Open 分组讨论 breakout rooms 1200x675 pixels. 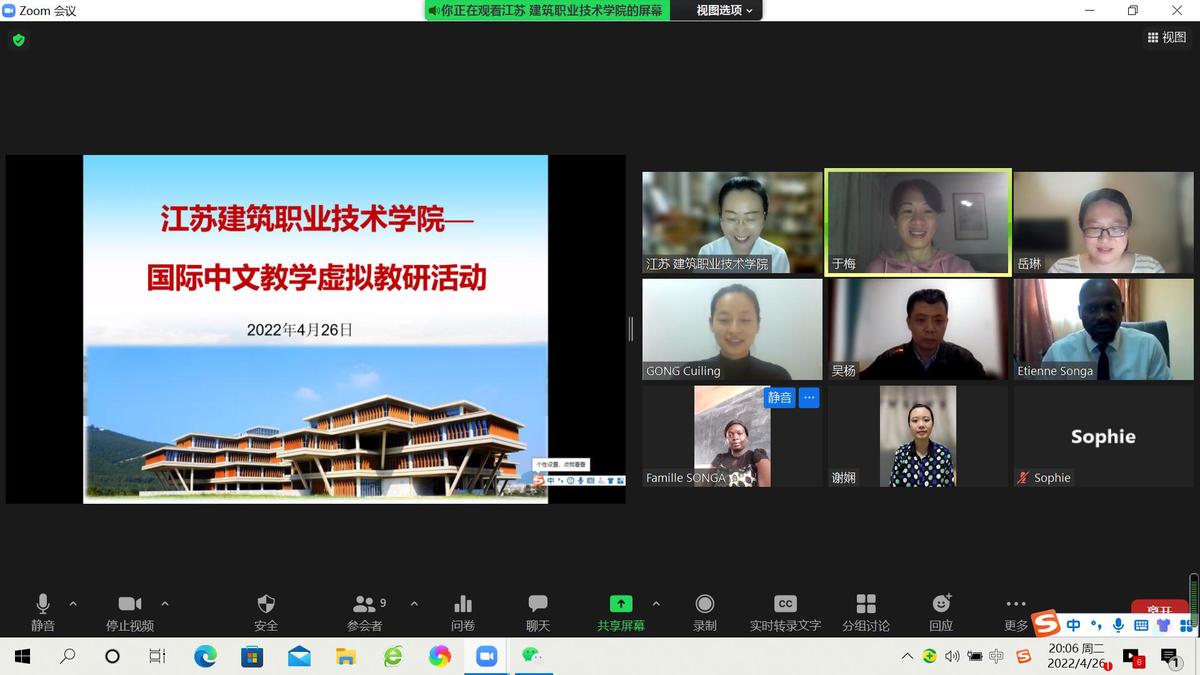coord(866,611)
